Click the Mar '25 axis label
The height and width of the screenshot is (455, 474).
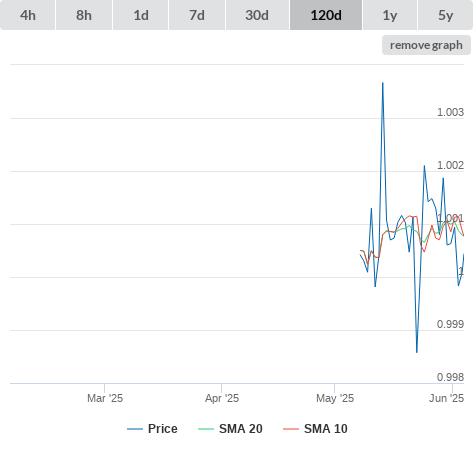tap(105, 398)
